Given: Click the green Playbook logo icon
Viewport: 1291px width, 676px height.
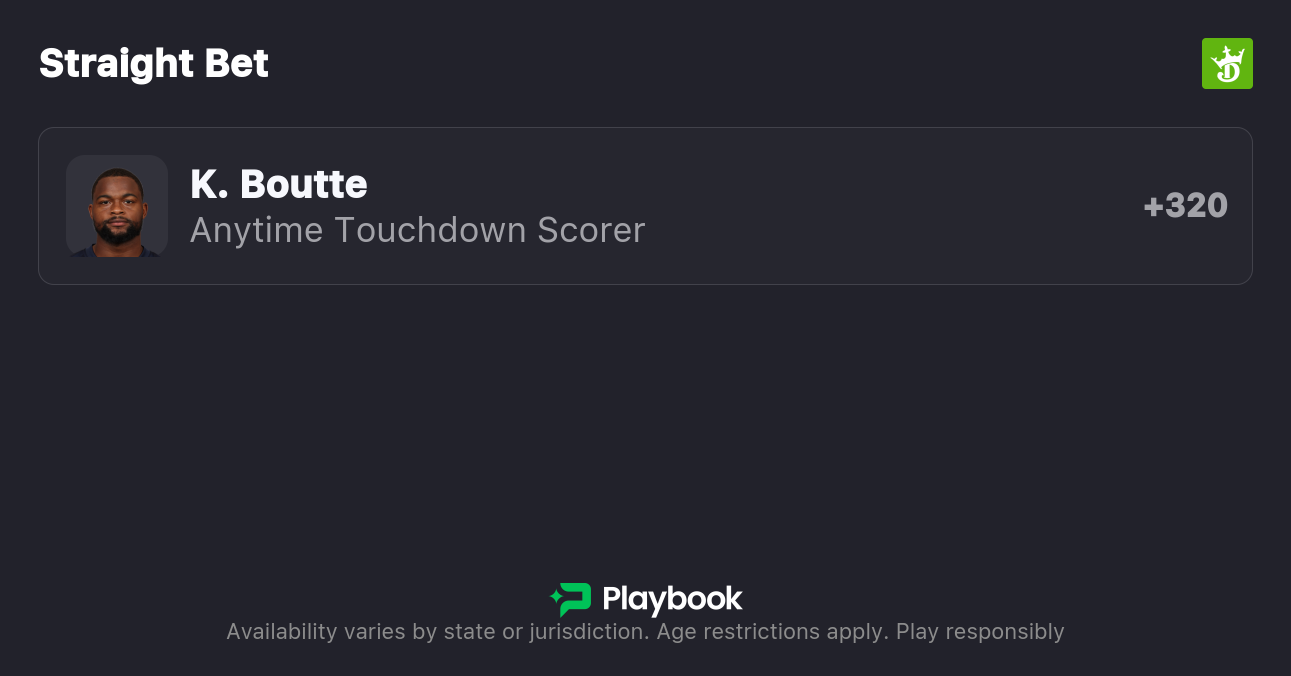Looking at the screenshot, I should coord(574,599).
